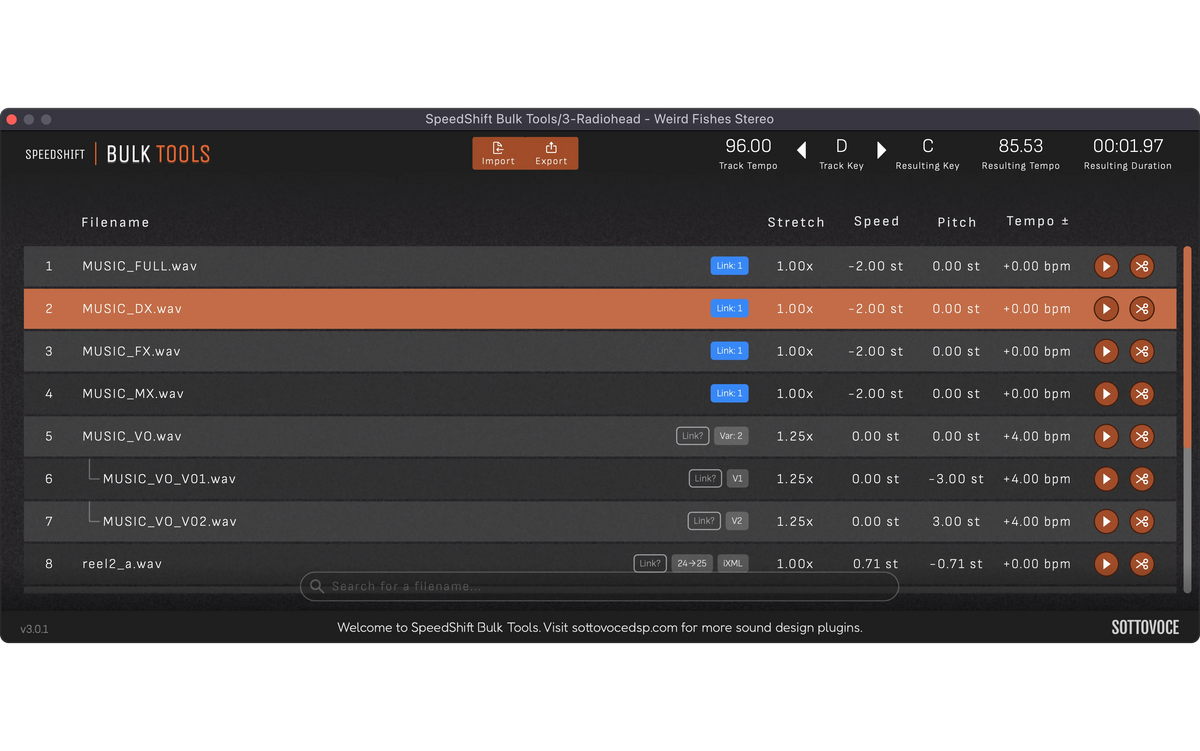Click the Stretch column header
Image resolution: width=1200 pixels, height=751 pixels.
point(796,222)
